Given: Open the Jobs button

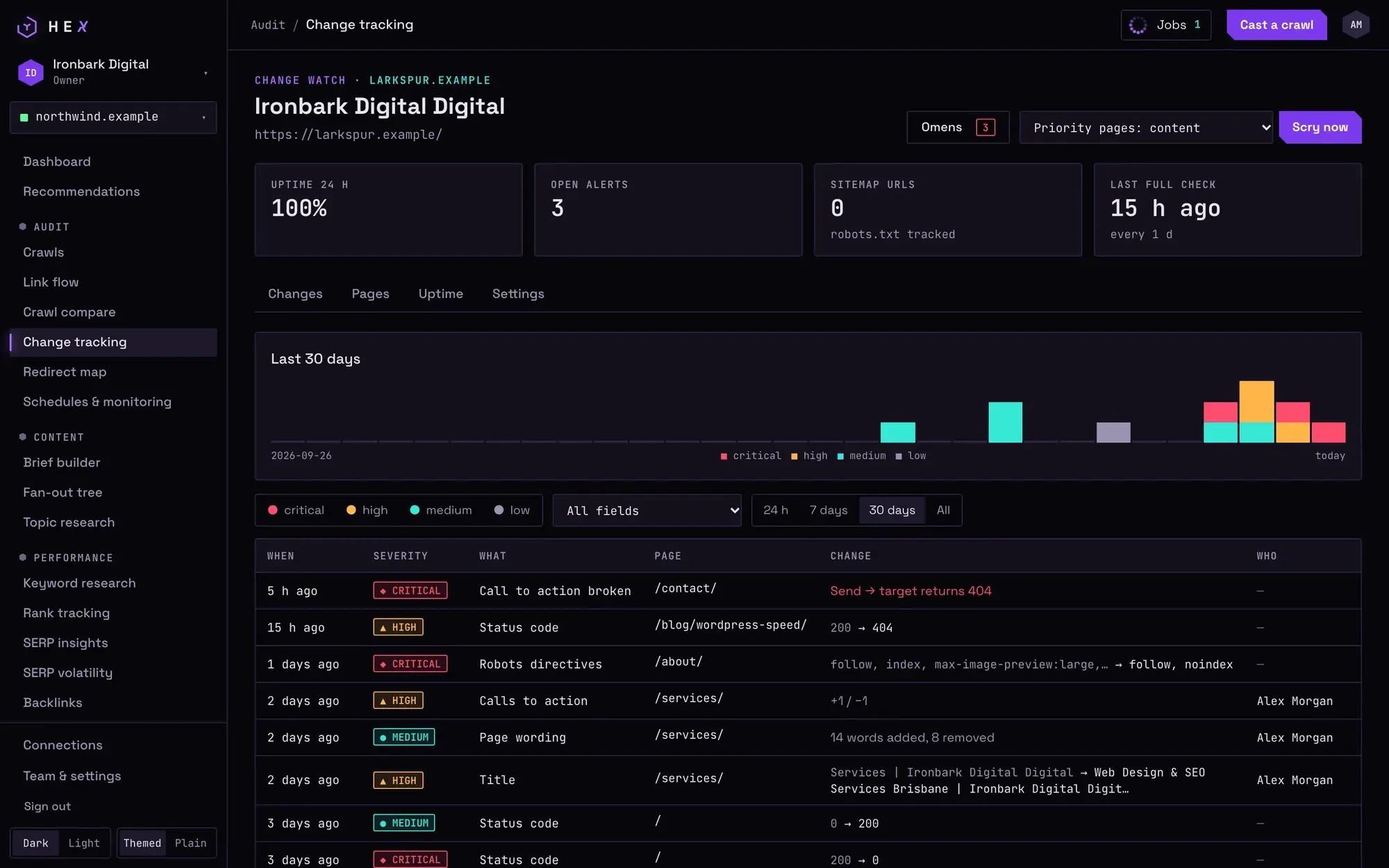Looking at the screenshot, I should [x=1165, y=25].
